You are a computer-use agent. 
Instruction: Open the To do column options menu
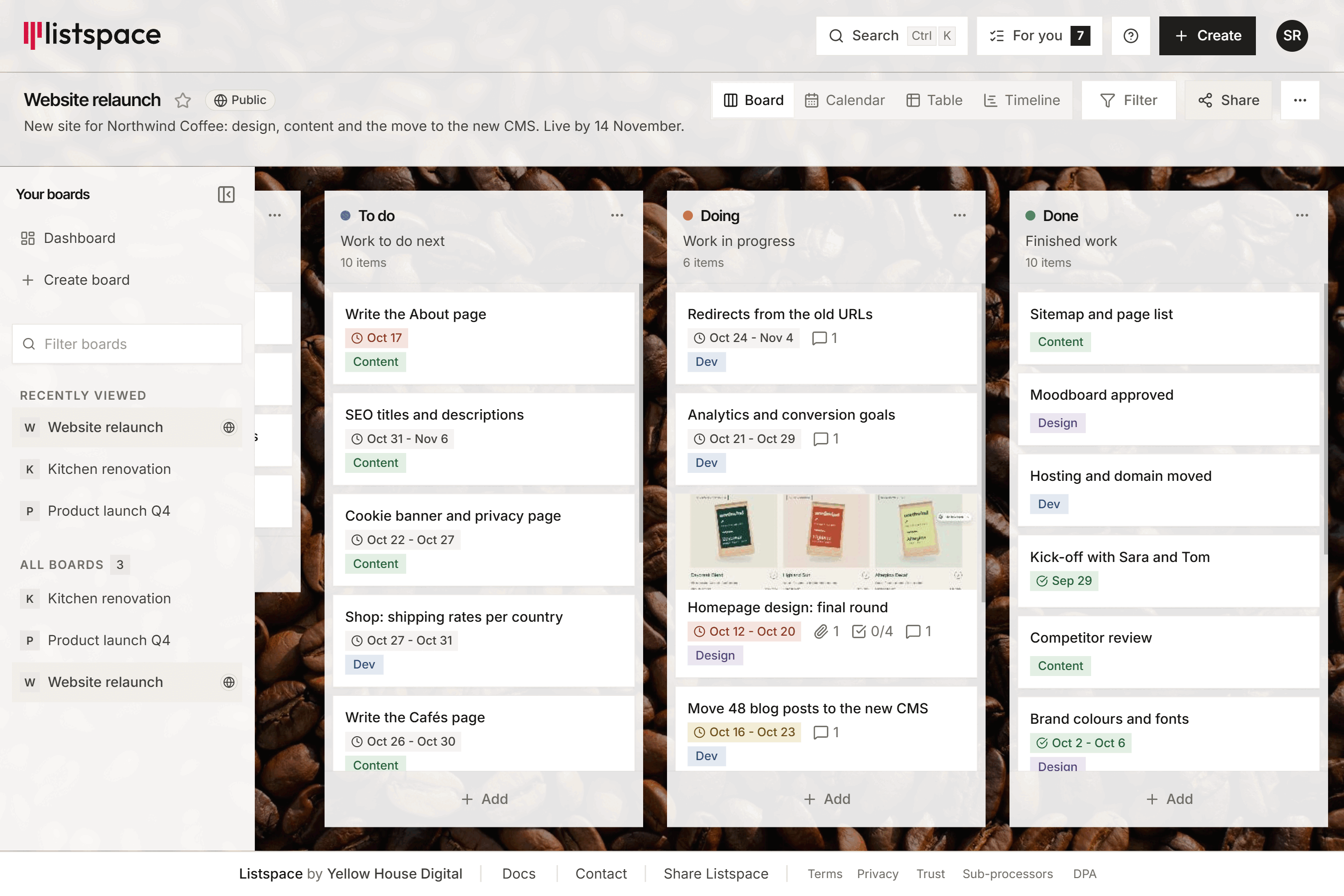(617, 216)
